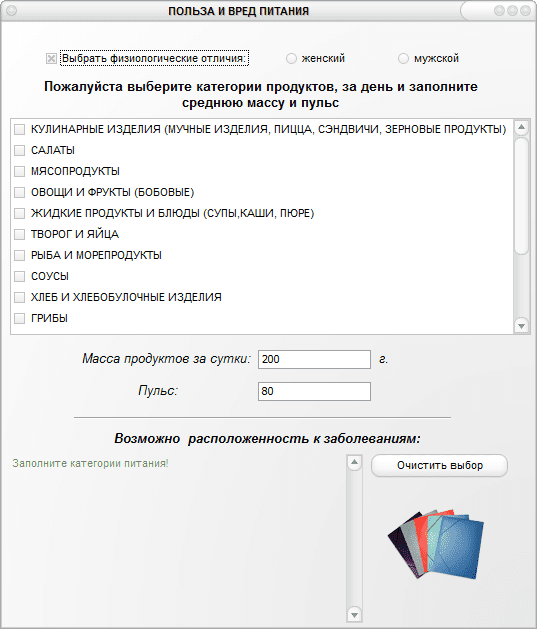Check the 'ГРИБЫ' category box

pos(19,318)
